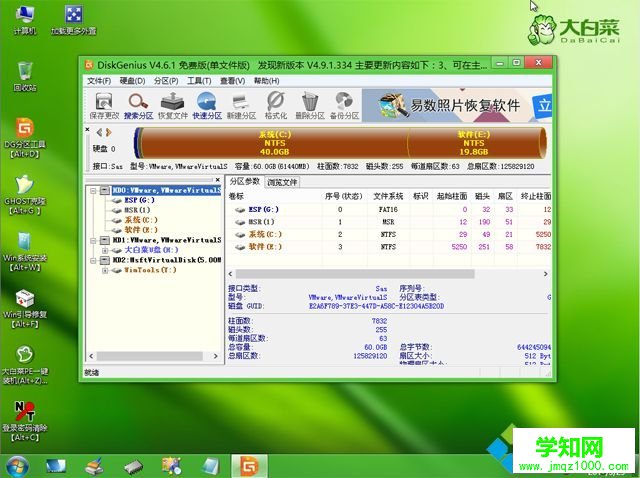Collapse the HD1 VMware disk tree node
This screenshot has height=478, width=640.
93,240
